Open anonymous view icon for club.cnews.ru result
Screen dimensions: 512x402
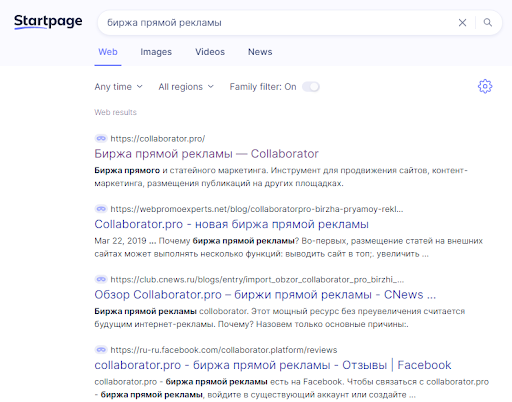click(101, 279)
